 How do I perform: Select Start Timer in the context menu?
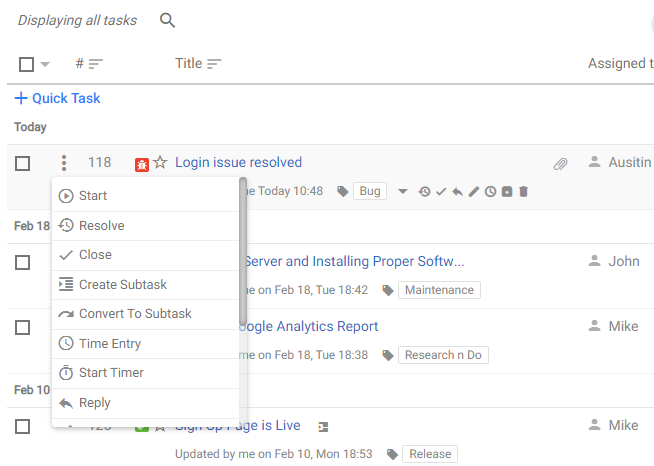[x=111, y=373]
